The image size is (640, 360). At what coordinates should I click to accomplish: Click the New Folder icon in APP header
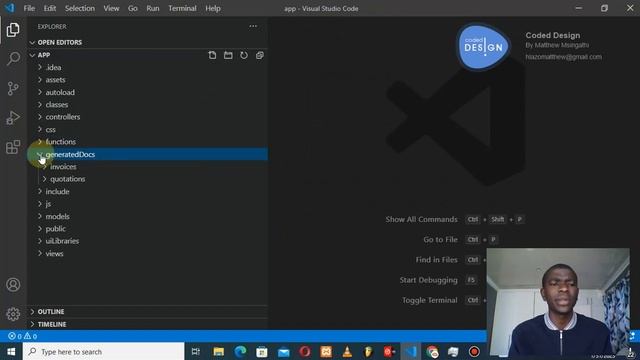coord(228,55)
